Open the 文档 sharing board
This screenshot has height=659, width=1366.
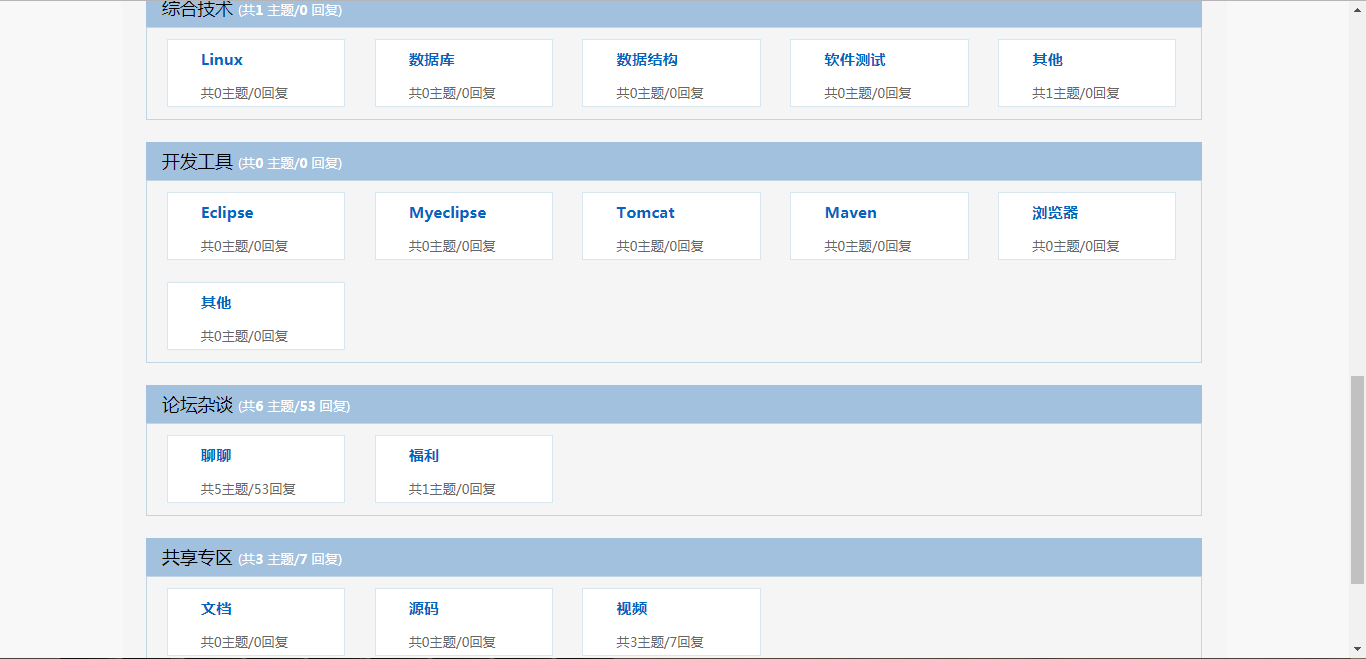[216, 609]
